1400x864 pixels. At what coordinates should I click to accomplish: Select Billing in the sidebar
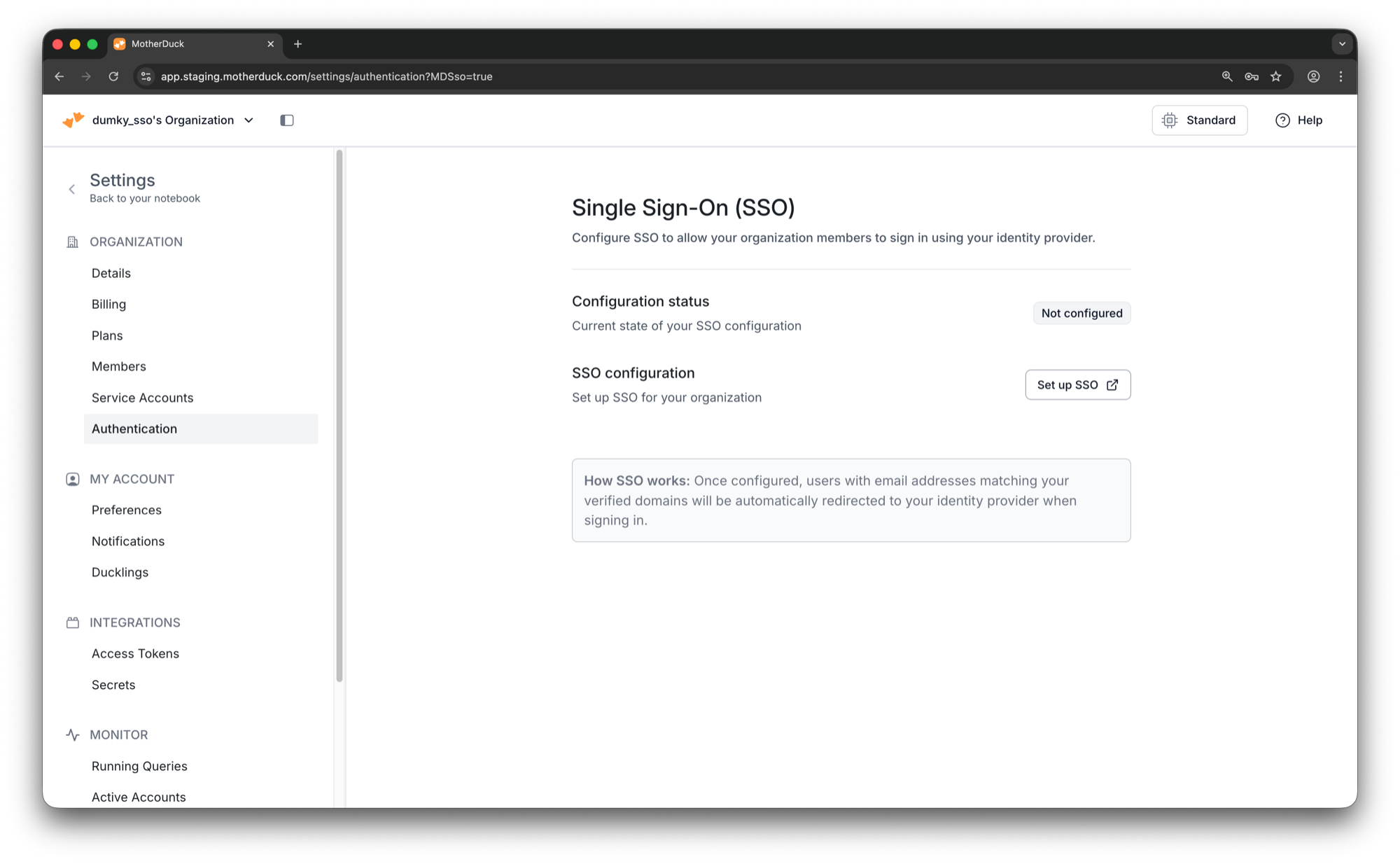click(x=108, y=304)
